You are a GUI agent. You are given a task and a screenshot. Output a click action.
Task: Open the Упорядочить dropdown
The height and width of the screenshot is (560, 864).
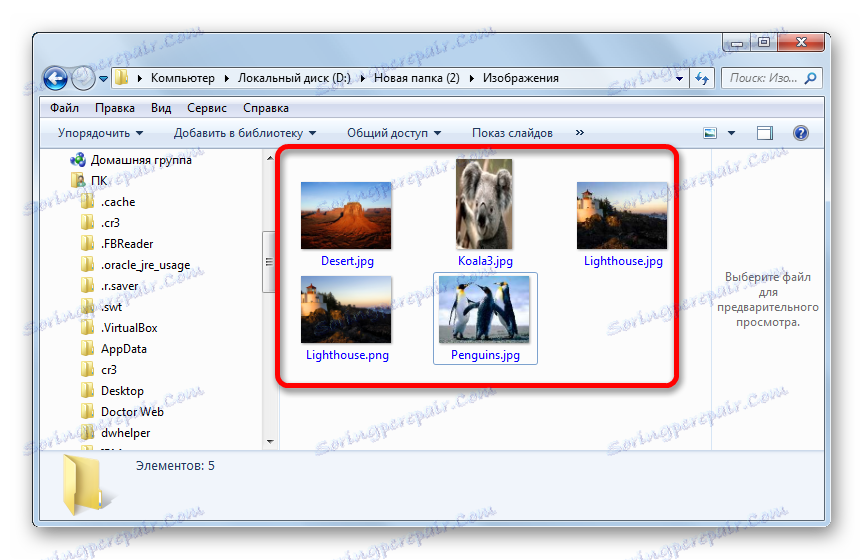coord(100,133)
